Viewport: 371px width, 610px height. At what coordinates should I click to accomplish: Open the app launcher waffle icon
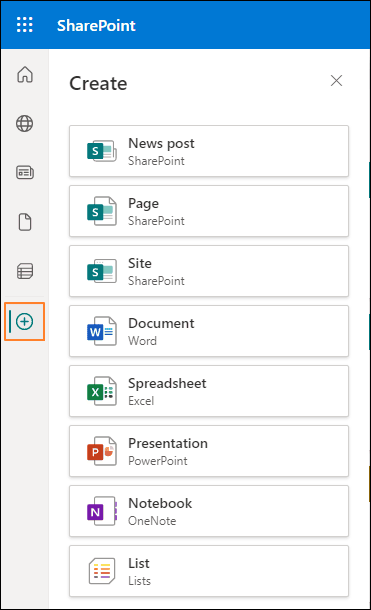[24, 25]
